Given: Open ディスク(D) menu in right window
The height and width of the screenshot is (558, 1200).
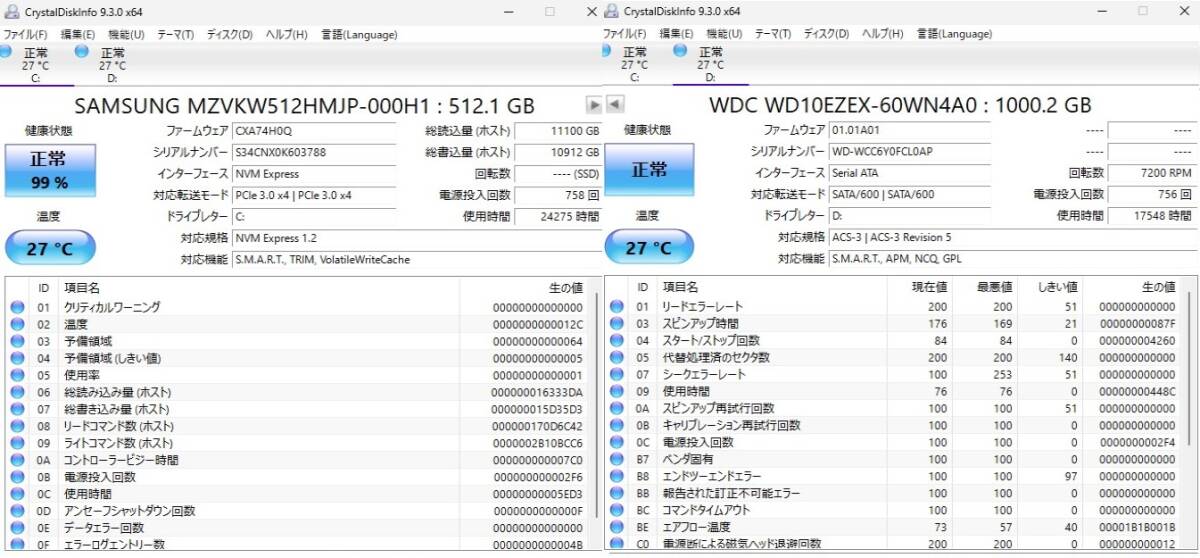Looking at the screenshot, I should 826,34.
